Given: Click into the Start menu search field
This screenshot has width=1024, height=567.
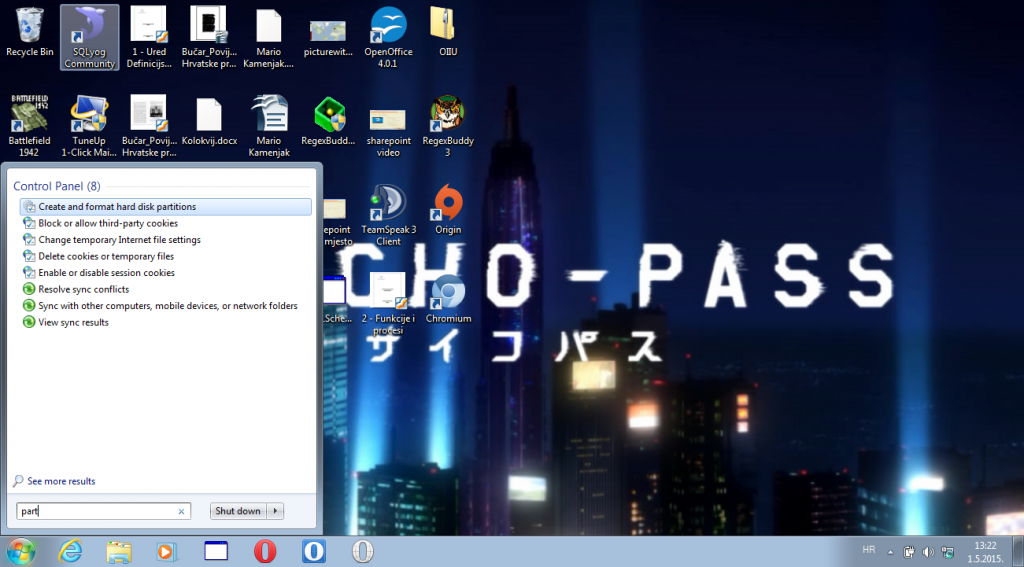Looking at the screenshot, I should coord(103,511).
